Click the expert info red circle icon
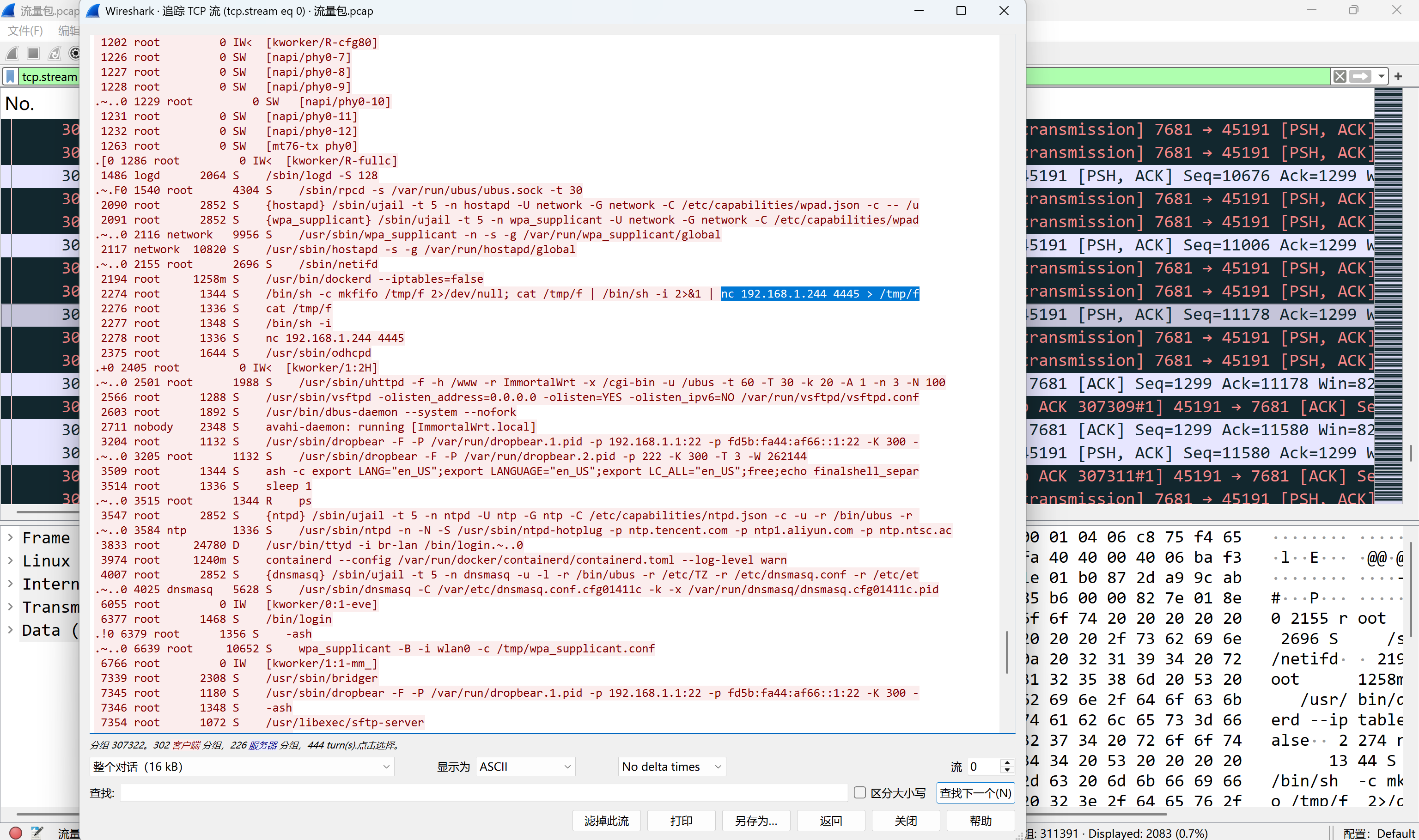The width and height of the screenshot is (1419, 840). click(15, 833)
